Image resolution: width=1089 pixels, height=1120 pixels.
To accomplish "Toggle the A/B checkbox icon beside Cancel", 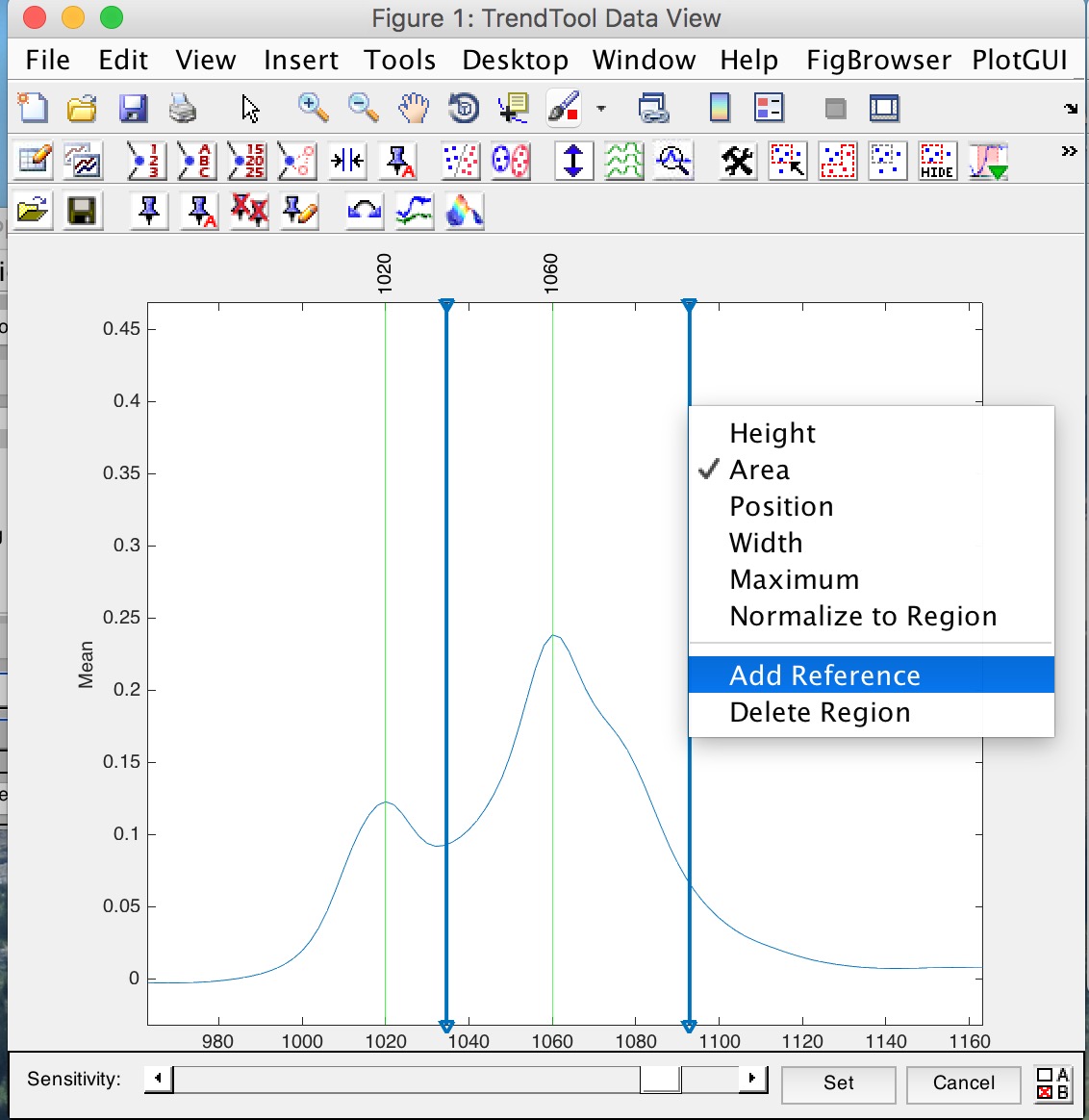I will pyautogui.click(x=1052, y=1083).
